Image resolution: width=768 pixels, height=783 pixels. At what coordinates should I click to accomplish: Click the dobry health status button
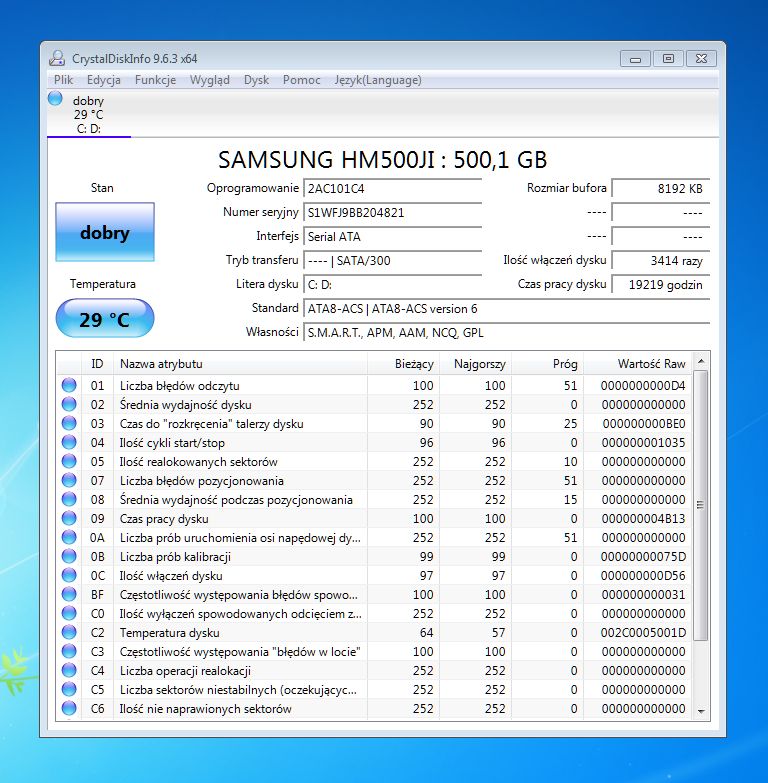105,232
